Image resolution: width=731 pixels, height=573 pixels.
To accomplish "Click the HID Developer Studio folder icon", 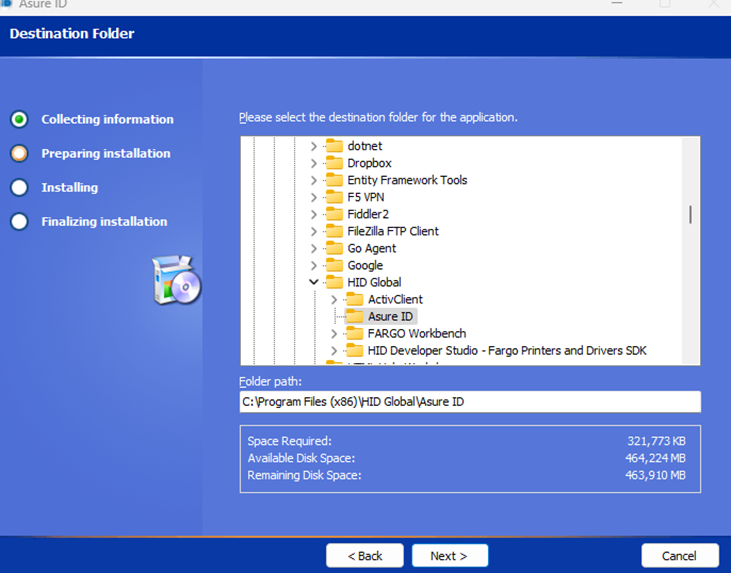I will [x=355, y=350].
